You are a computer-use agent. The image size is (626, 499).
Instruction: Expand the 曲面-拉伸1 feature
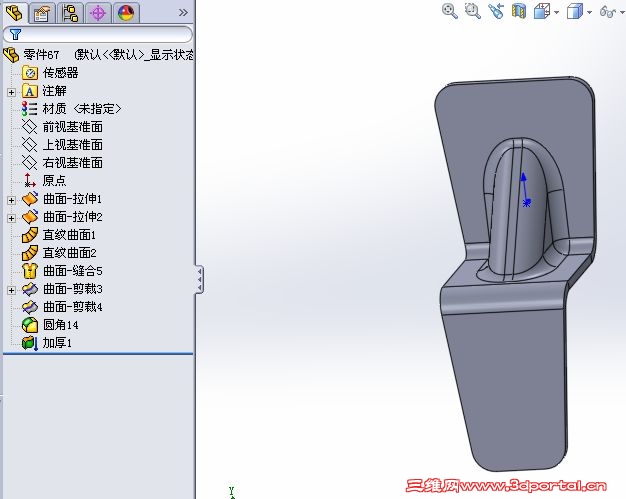pos(11,200)
